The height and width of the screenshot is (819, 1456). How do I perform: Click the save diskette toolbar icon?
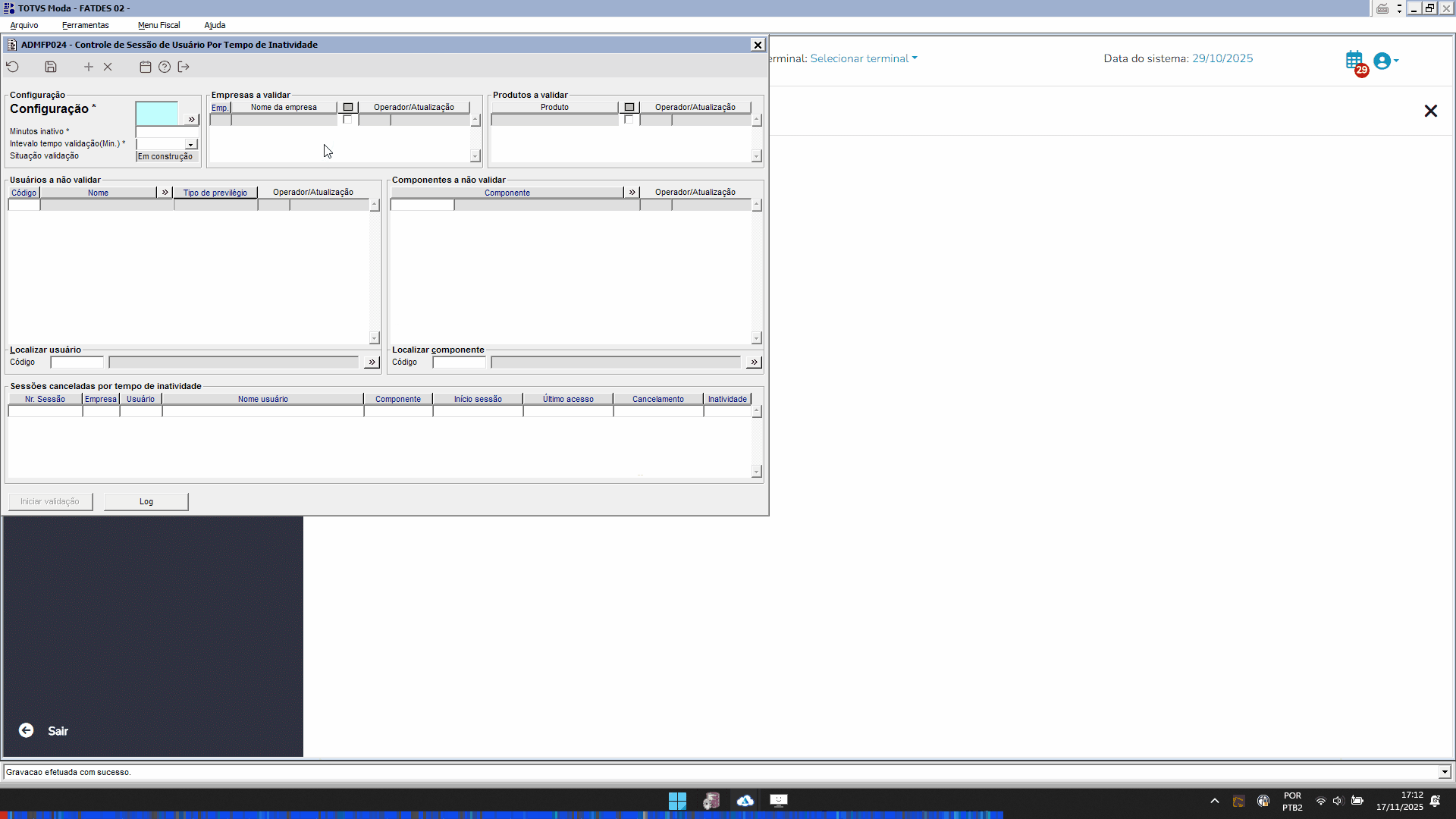[51, 67]
